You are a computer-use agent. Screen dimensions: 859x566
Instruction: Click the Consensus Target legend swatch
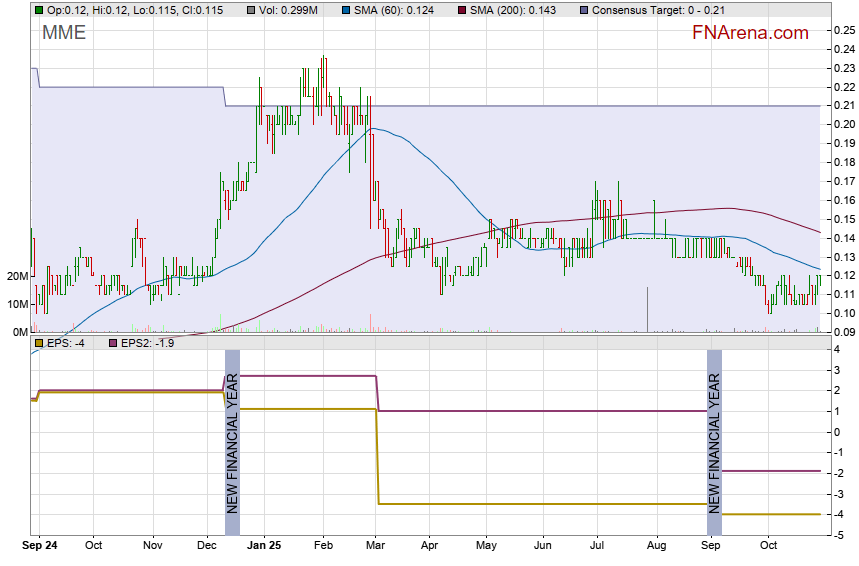585,10
